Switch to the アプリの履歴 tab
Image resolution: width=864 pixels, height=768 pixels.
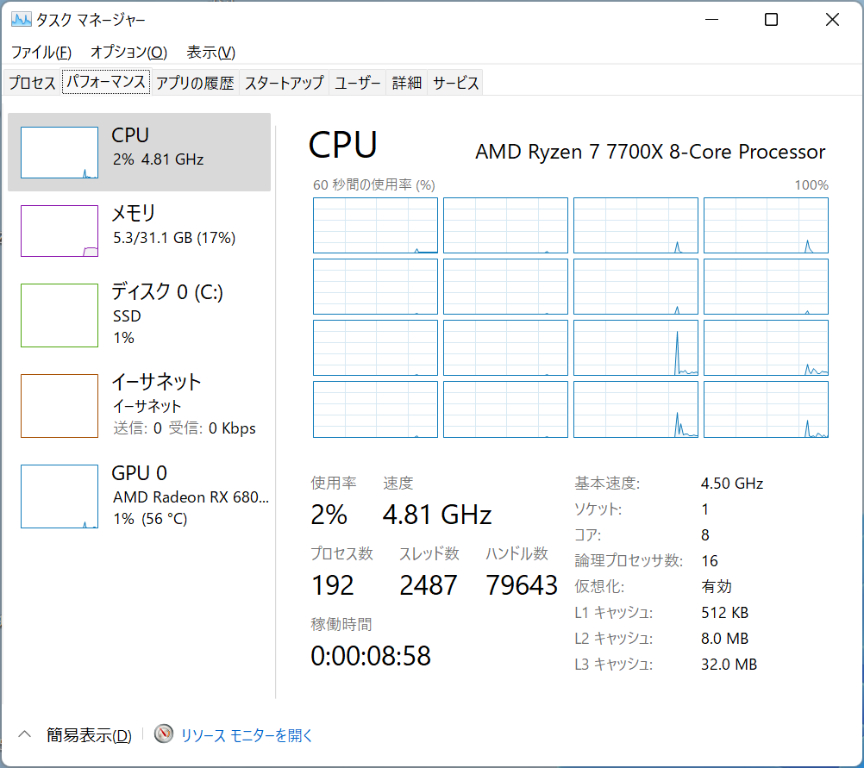[x=195, y=83]
